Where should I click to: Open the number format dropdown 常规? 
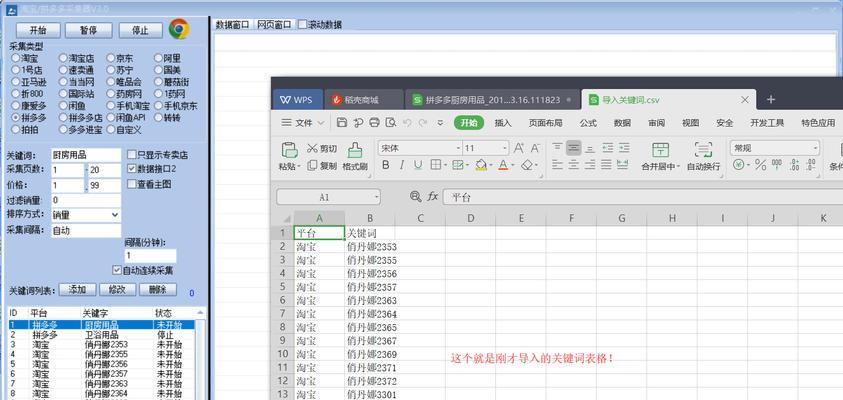pyautogui.click(x=816, y=148)
